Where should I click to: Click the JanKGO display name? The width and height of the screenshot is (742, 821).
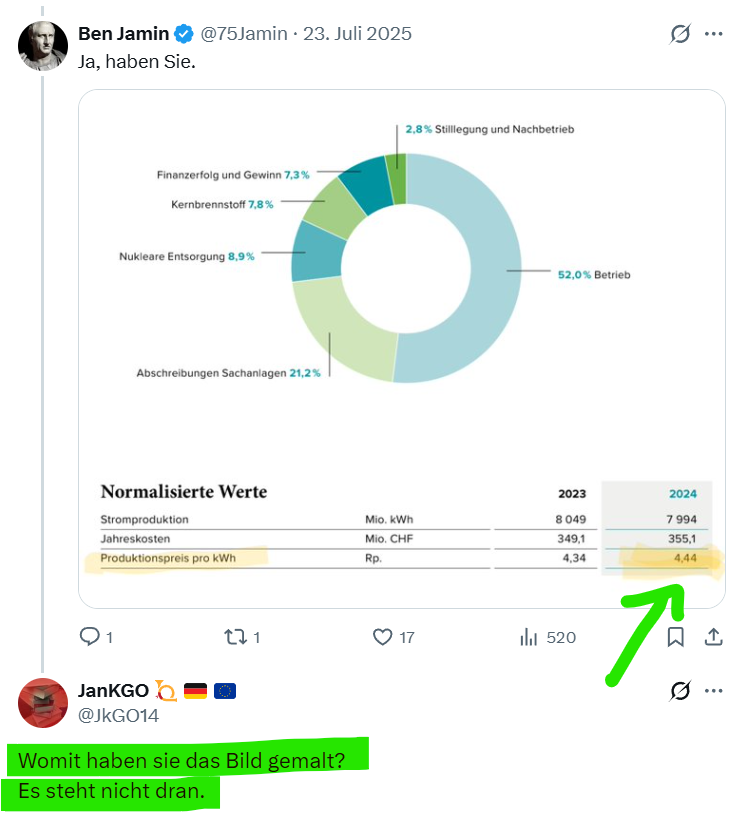(x=113, y=691)
